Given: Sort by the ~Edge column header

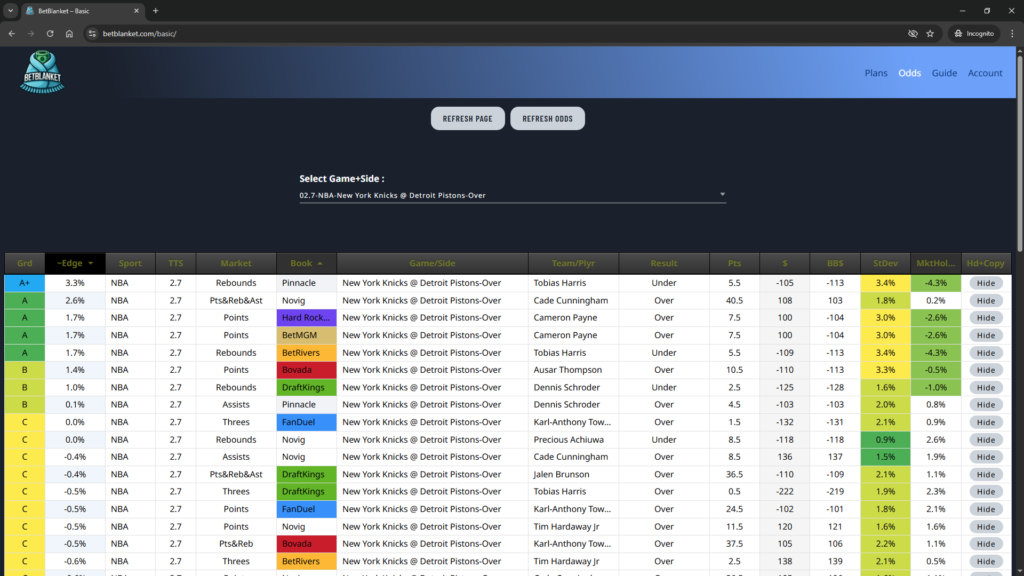Looking at the screenshot, I should pyautogui.click(x=74, y=263).
